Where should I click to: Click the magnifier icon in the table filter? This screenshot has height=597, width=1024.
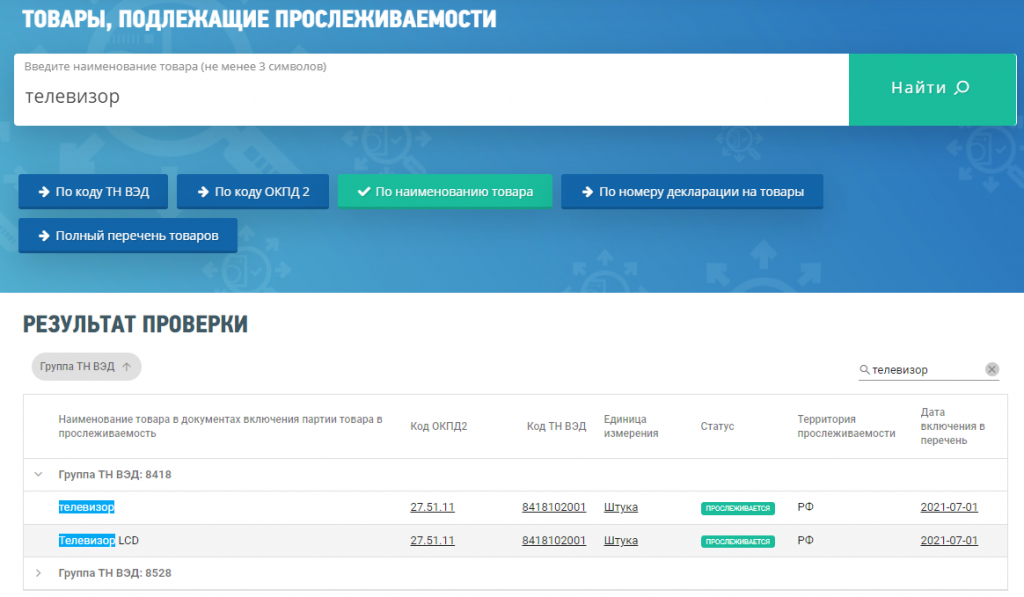865,370
